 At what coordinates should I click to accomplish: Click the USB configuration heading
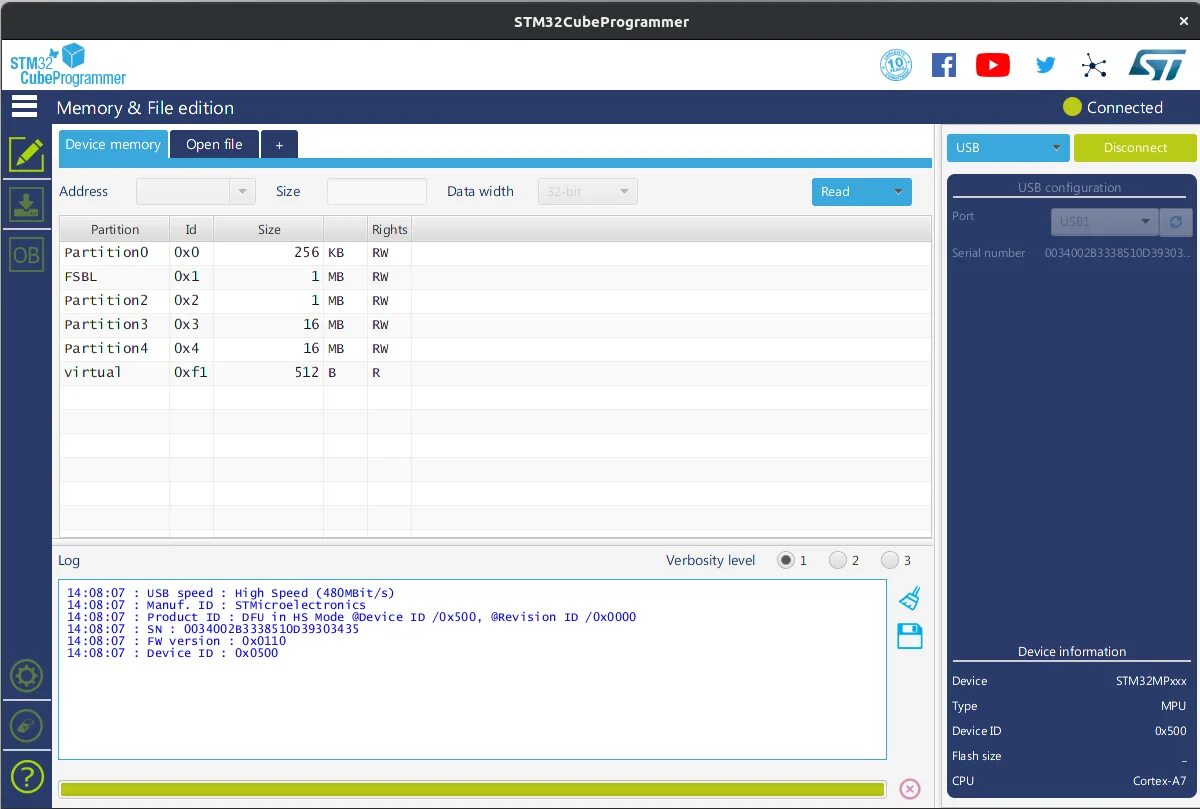pos(1070,188)
